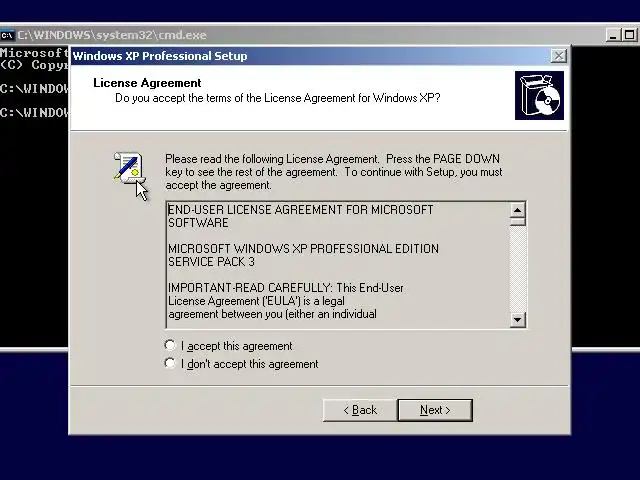Click the Next button
Screen dimensions: 640x480
click(435, 410)
